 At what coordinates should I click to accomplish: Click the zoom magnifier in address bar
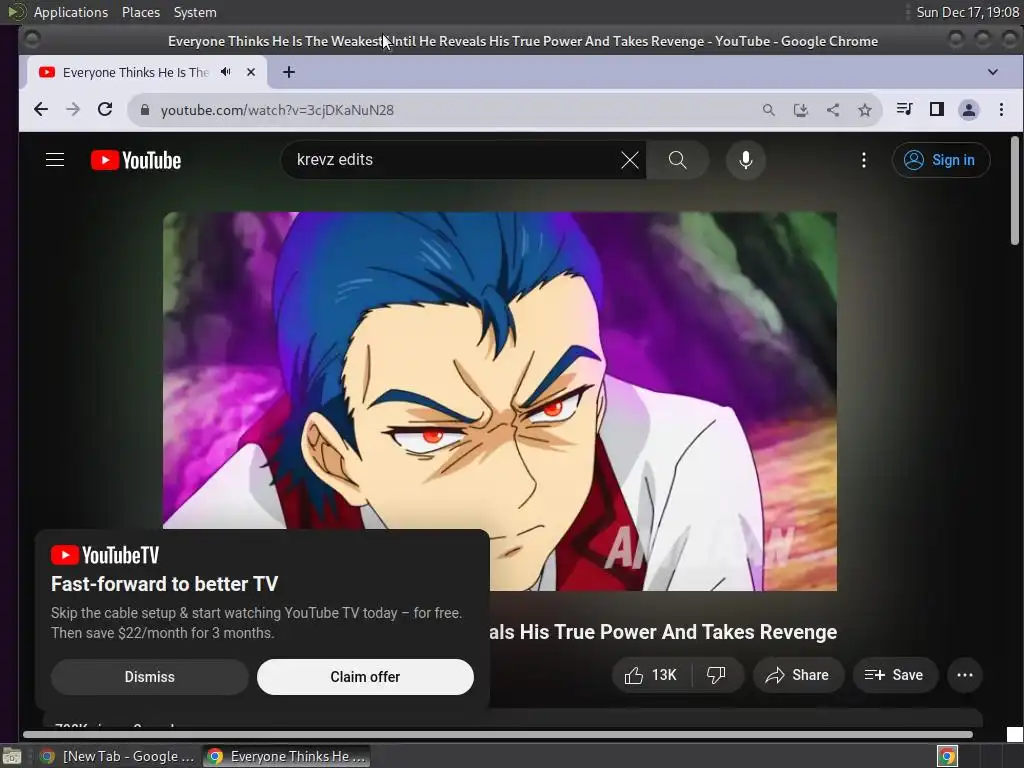click(769, 110)
